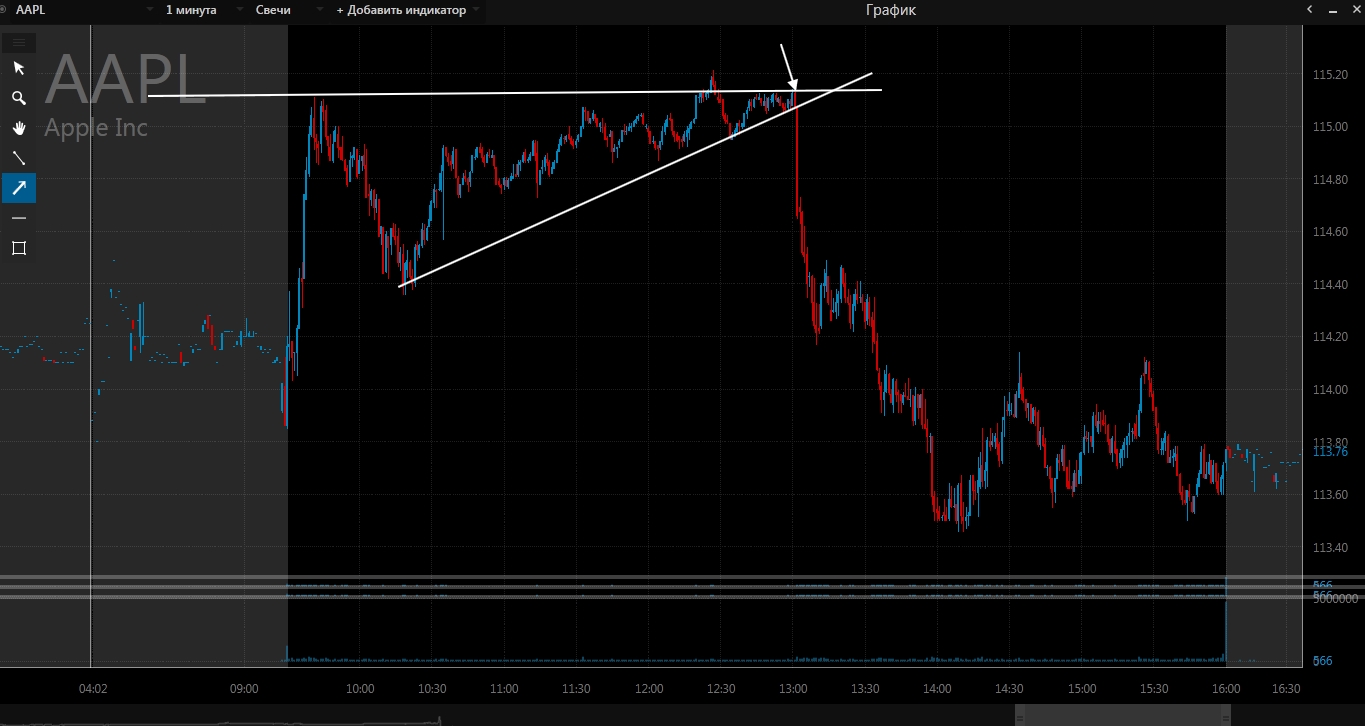1365x726 pixels.
Task: Select the hand pan tool
Action: coord(18,128)
